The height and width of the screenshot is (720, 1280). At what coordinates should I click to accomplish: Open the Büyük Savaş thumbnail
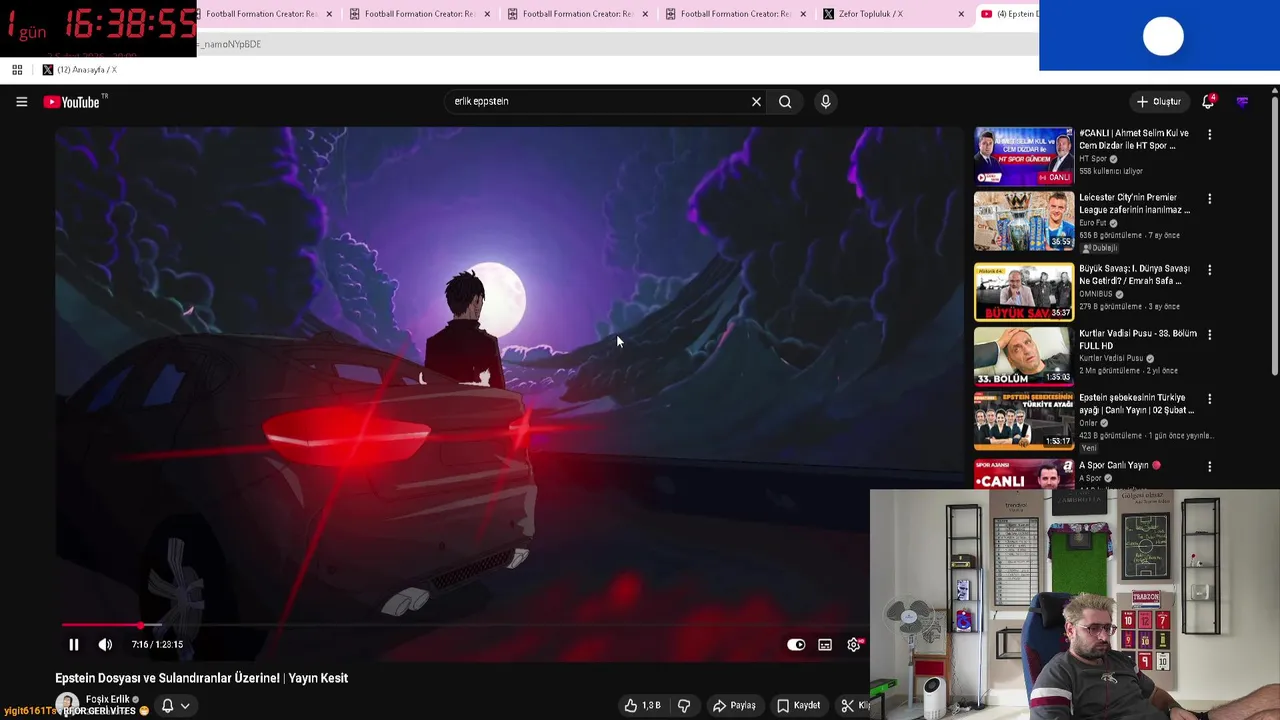[1024, 292]
